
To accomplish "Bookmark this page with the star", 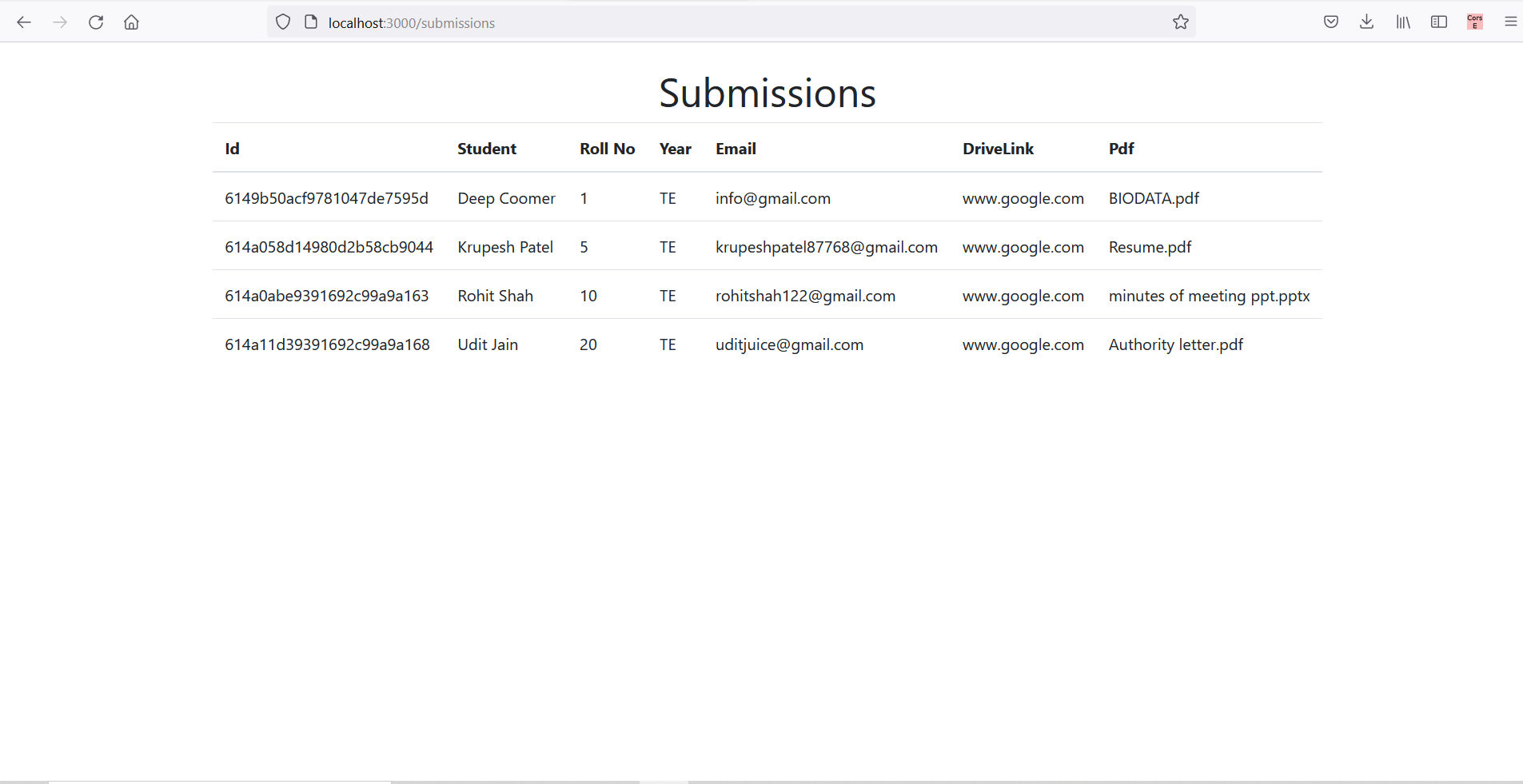I will (x=1181, y=22).
